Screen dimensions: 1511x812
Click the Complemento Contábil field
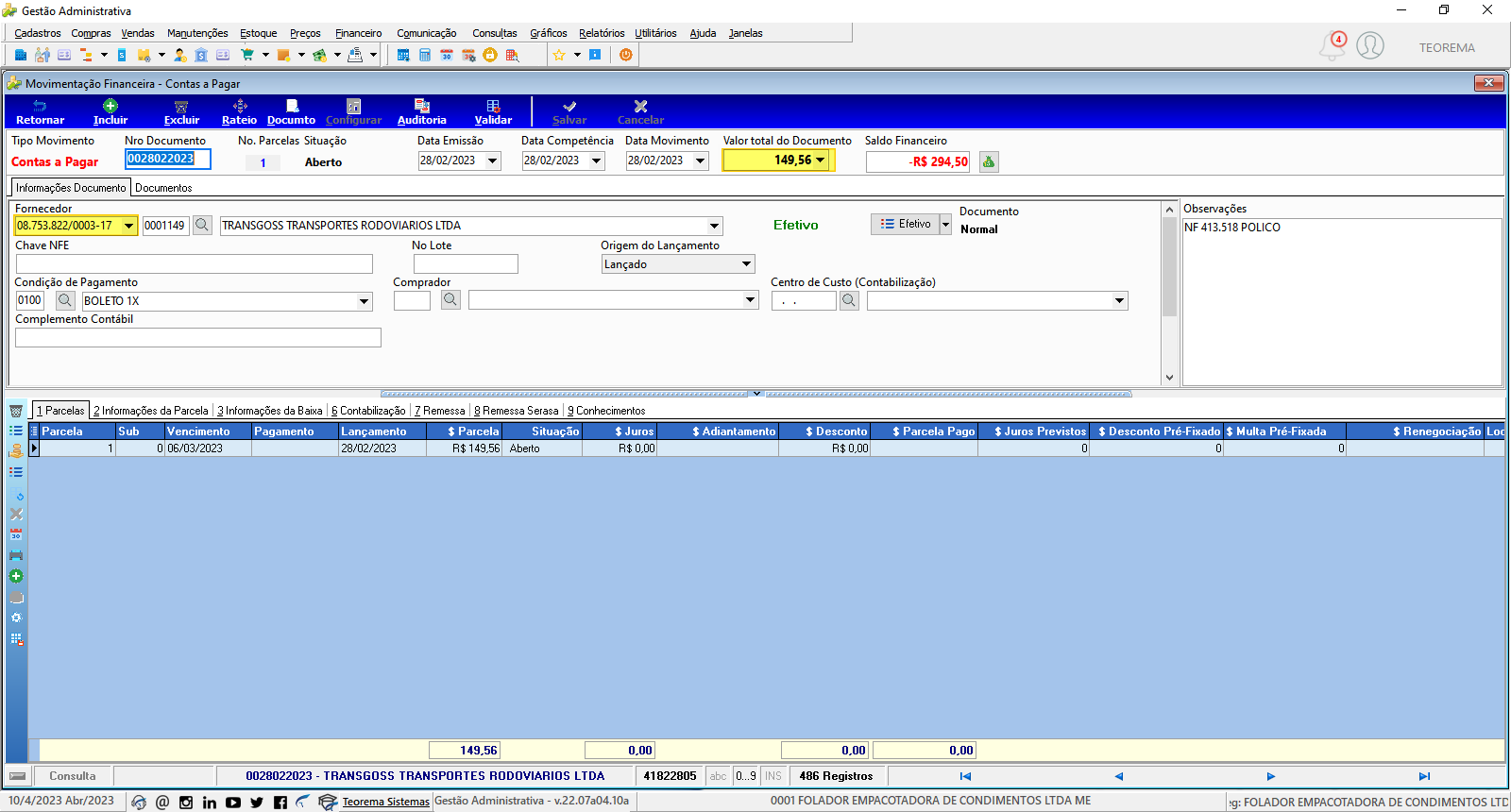198,338
